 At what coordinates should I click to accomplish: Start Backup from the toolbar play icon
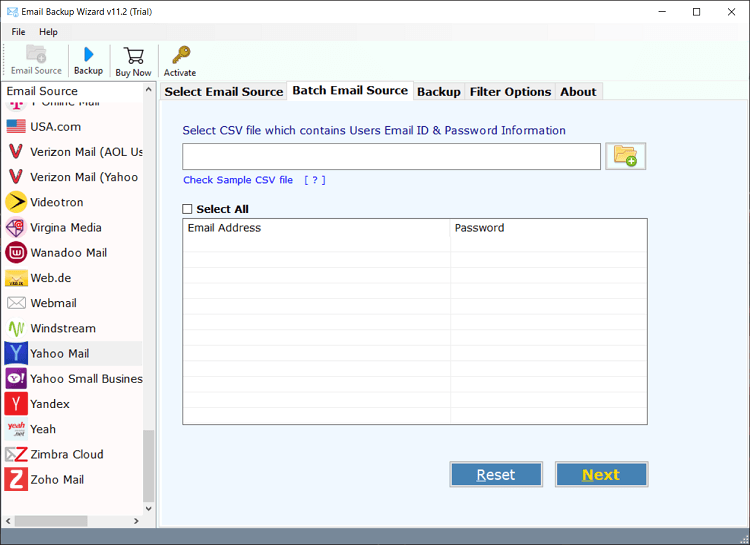click(88, 54)
